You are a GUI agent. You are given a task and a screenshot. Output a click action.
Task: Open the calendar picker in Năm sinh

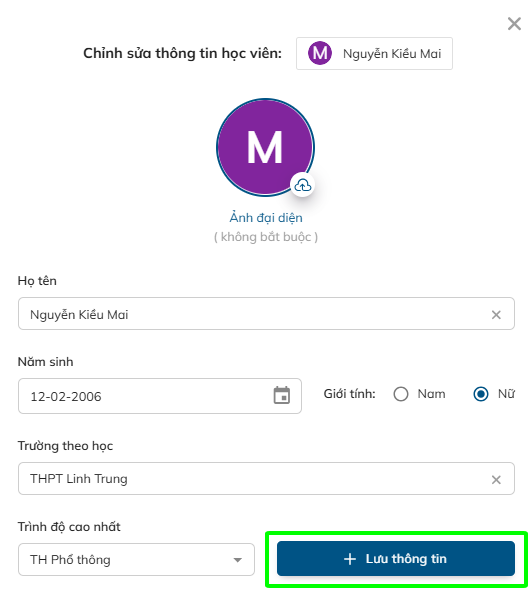click(282, 395)
